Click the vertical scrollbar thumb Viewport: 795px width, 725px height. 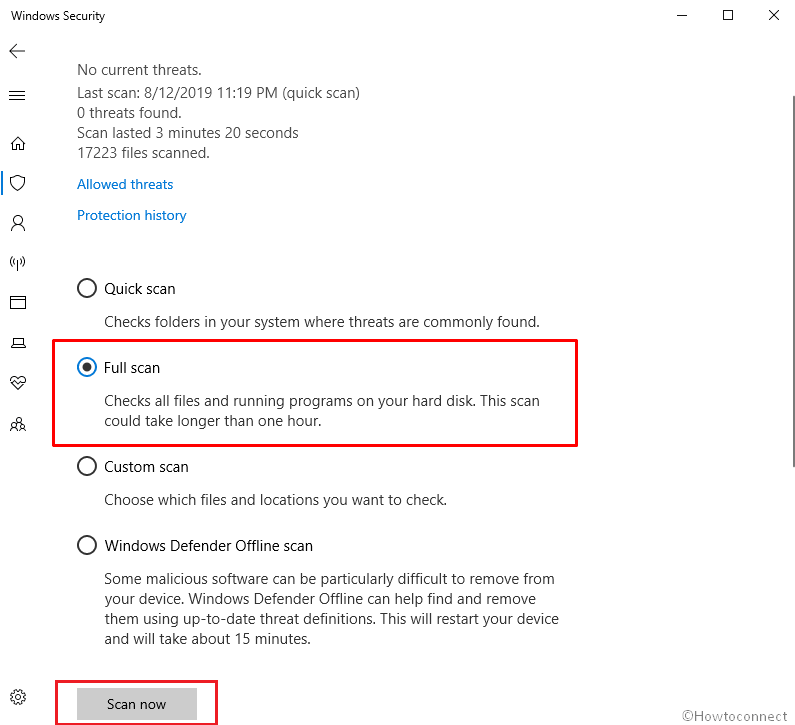click(x=792, y=281)
